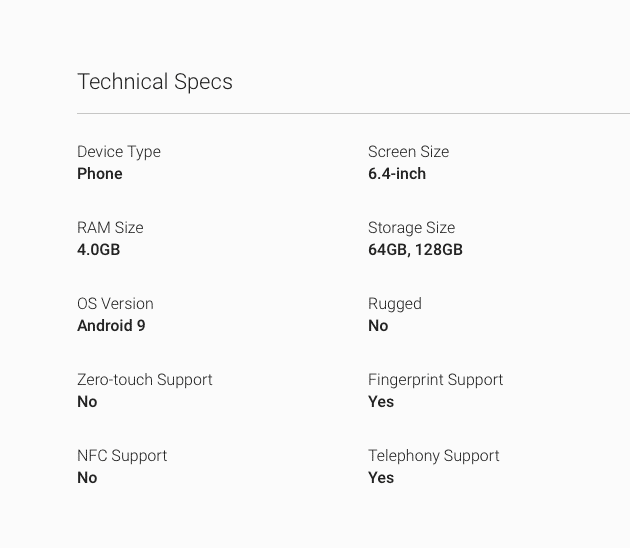The width and height of the screenshot is (630, 548).
Task: Select the Android 9 value
Action: 111,326
